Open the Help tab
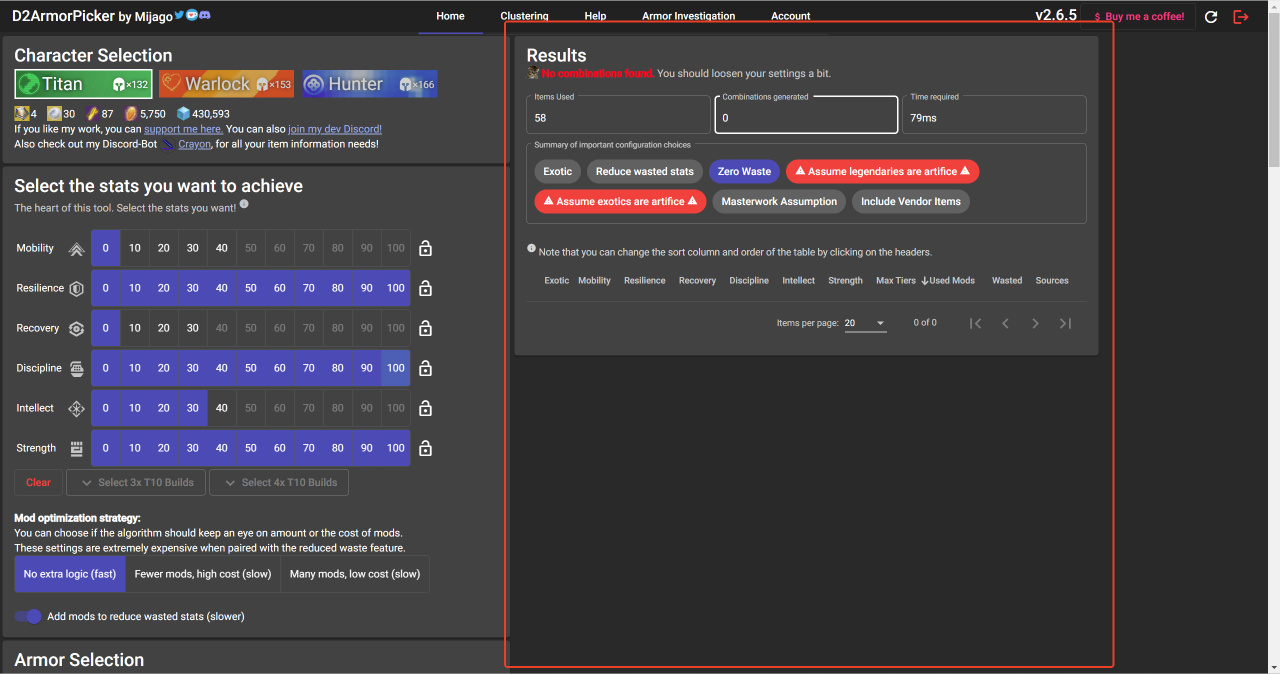Viewport: 1280px width, 674px height. (595, 17)
